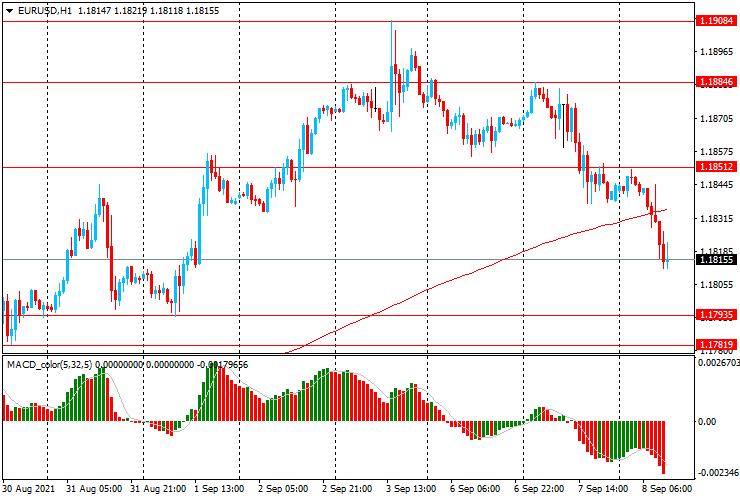Click the MACD zero level 0.00 label

(x=706, y=422)
